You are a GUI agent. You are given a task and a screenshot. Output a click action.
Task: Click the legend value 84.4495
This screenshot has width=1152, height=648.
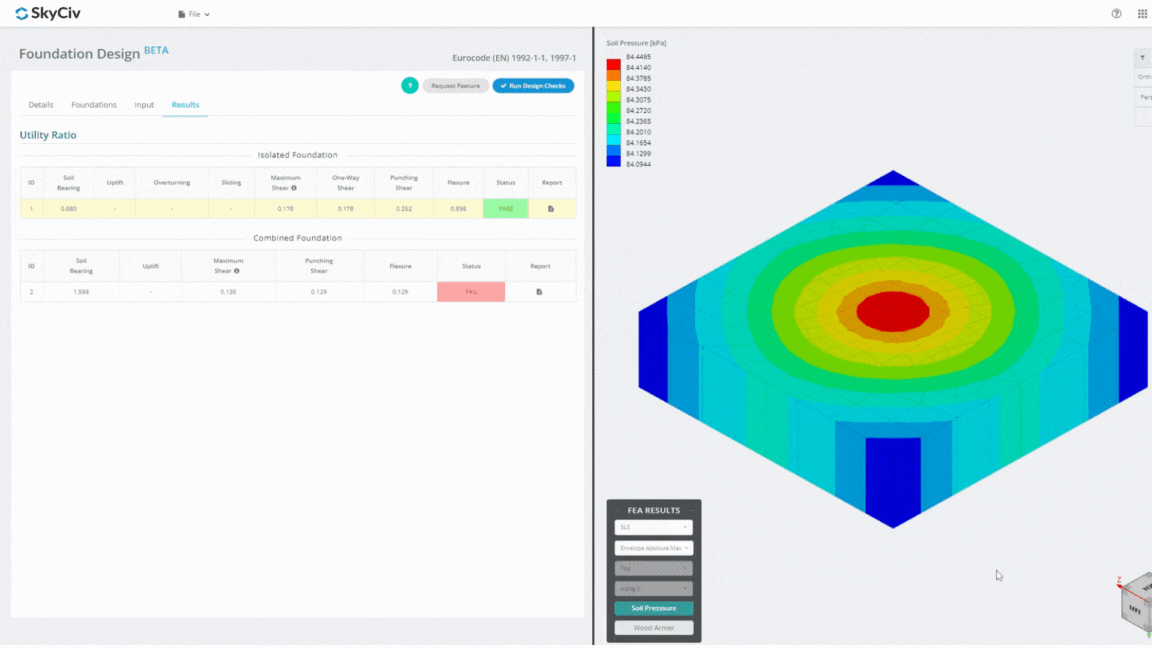[638, 57]
